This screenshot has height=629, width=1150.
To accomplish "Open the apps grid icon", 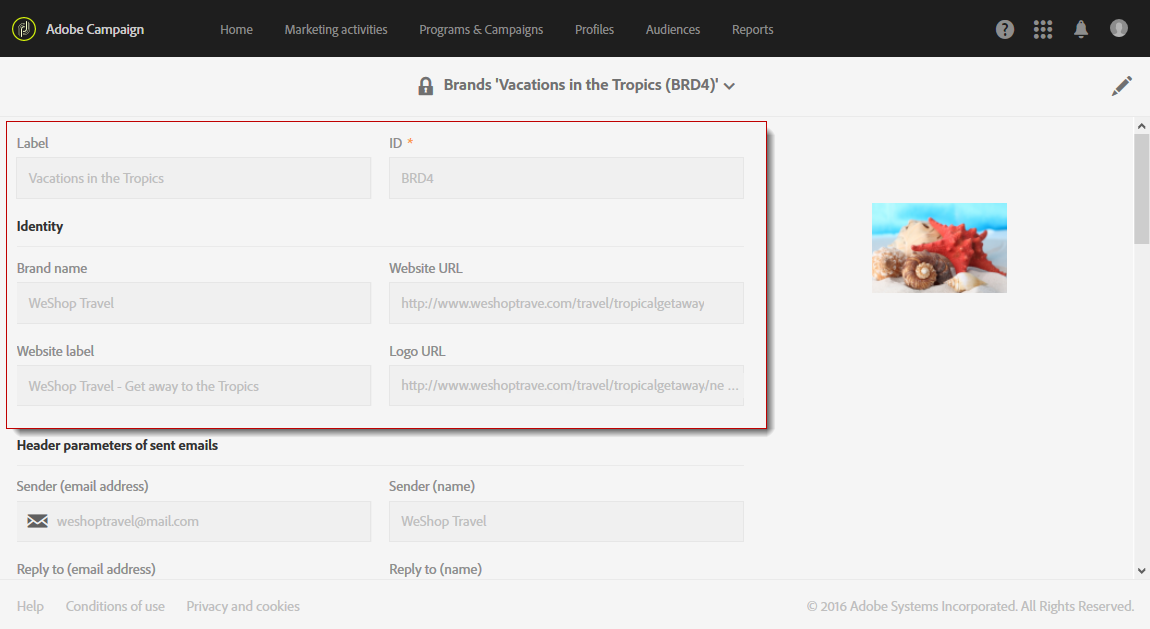I will tap(1043, 29).
